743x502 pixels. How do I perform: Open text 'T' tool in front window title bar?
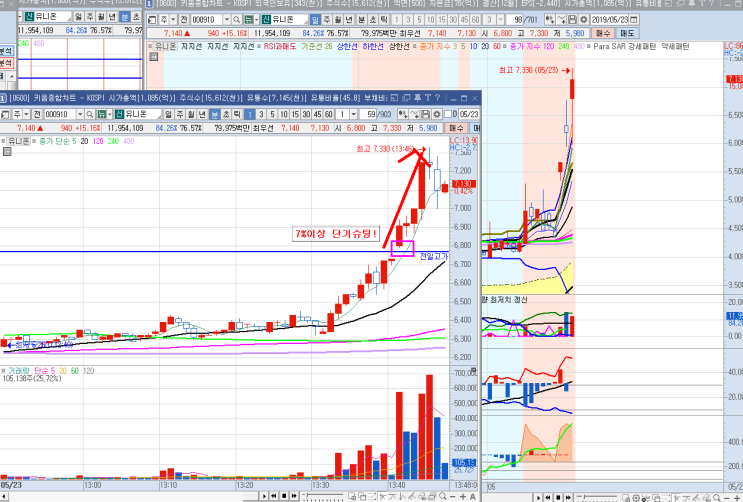click(x=427, y=98)
